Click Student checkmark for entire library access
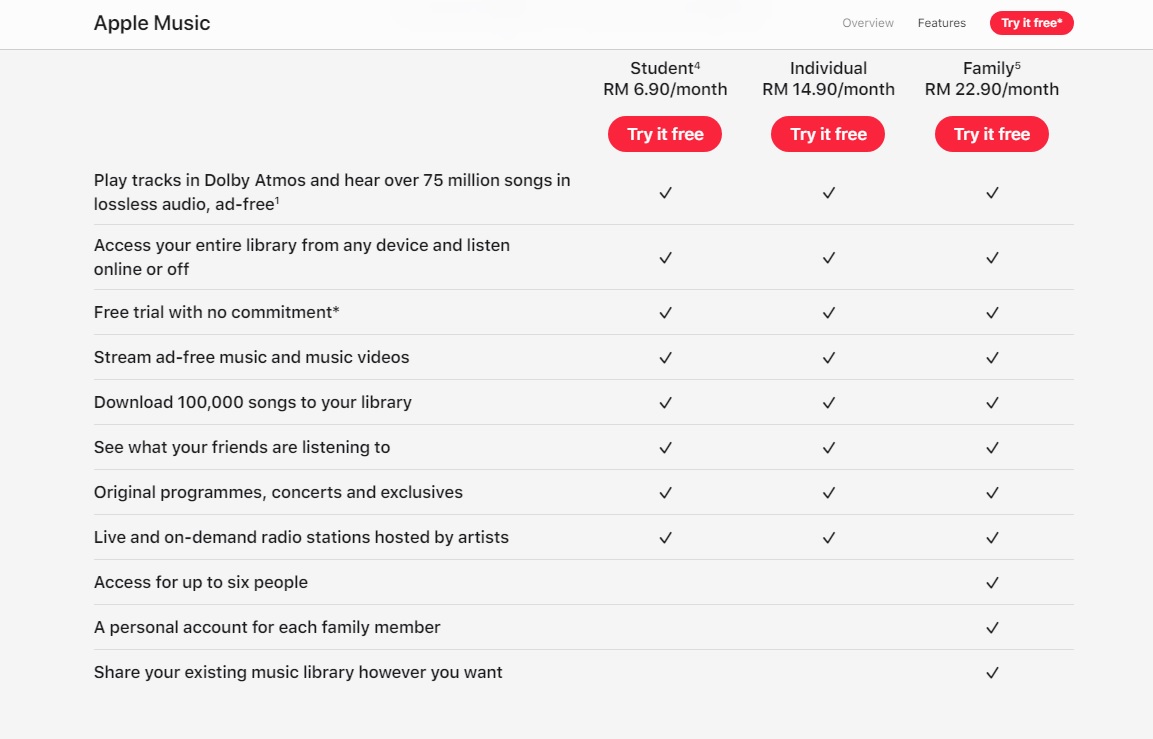 pyautogui.click(x=665, y=257)
